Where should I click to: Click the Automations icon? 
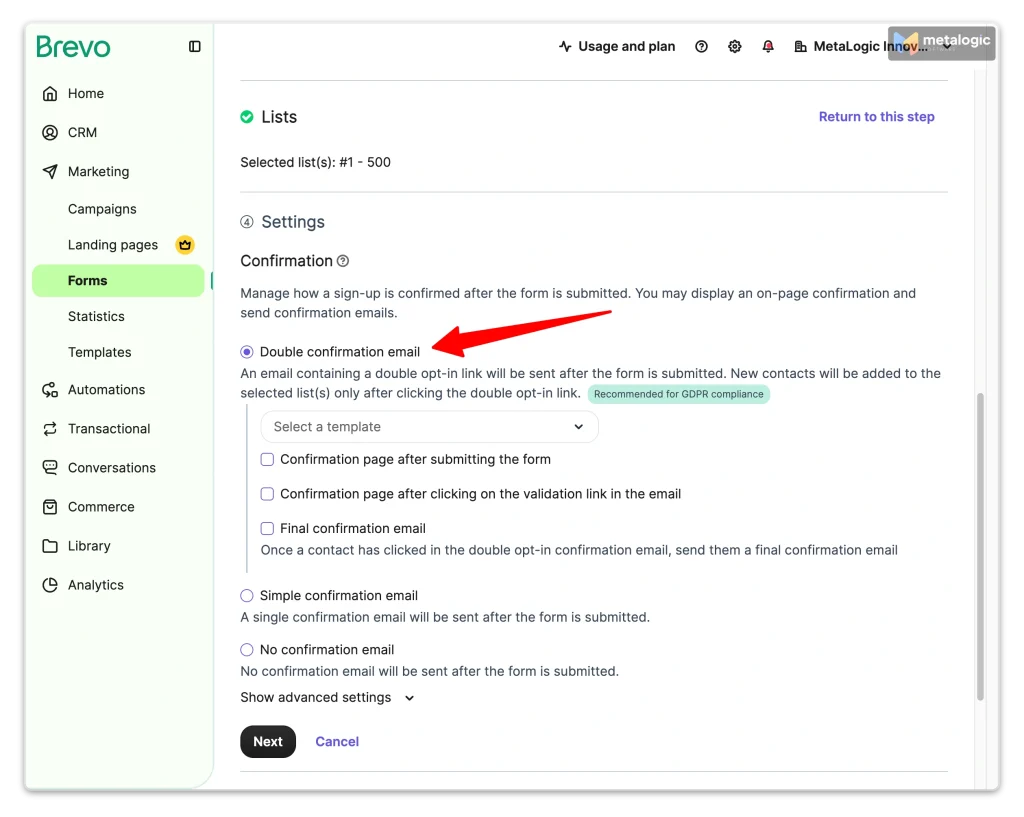50,390
